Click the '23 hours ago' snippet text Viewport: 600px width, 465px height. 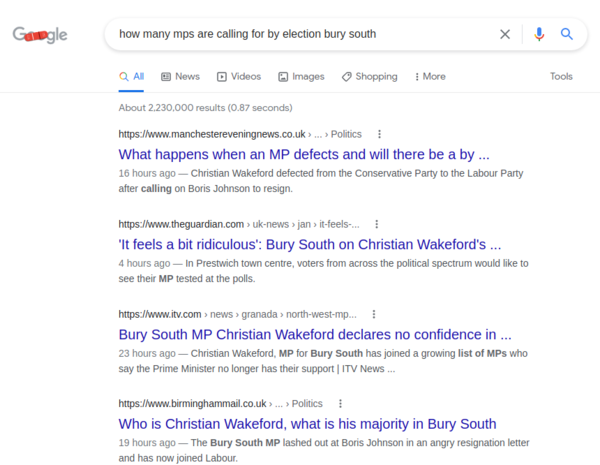pyautogui.click(x=147, y=353)
